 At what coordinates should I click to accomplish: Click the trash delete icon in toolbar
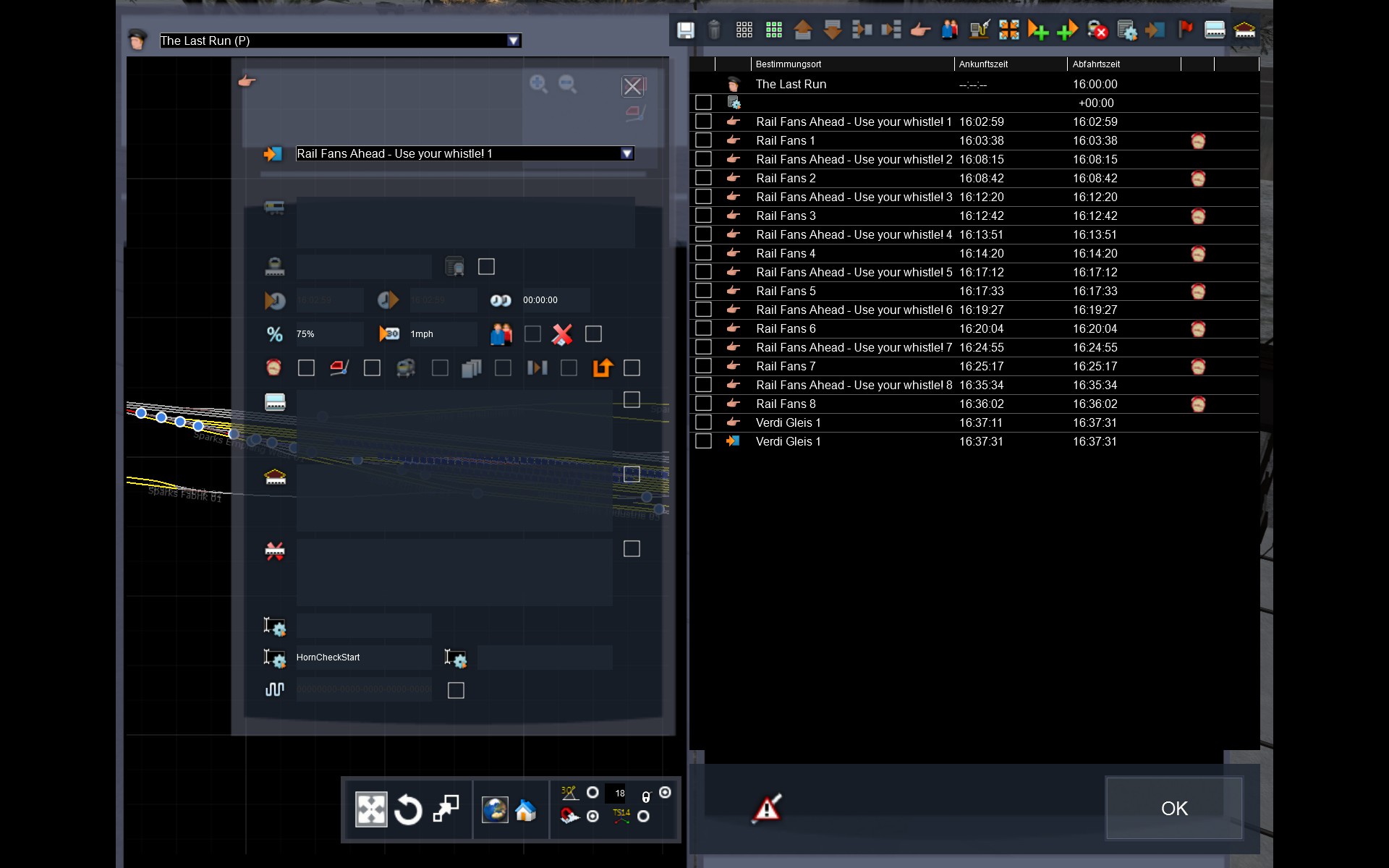[x=714, y=30]
